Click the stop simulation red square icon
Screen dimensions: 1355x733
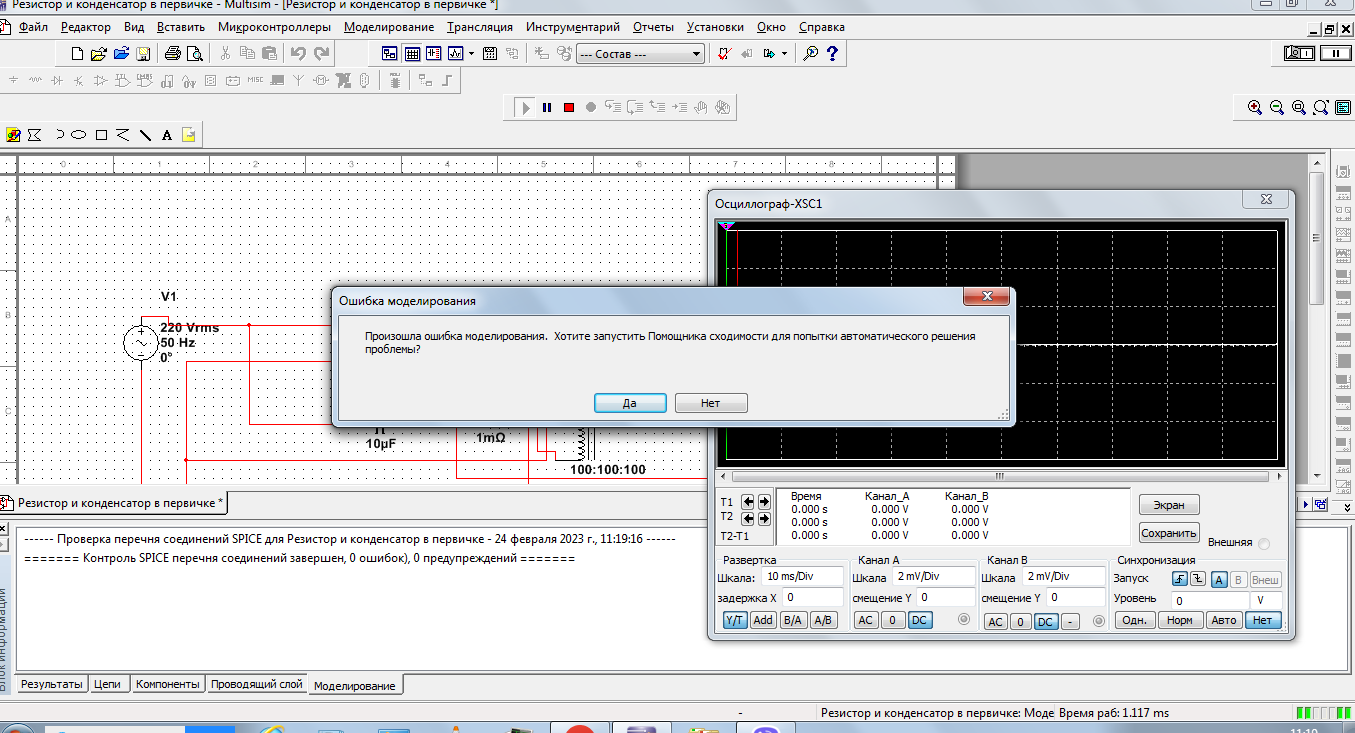(569, 107)
